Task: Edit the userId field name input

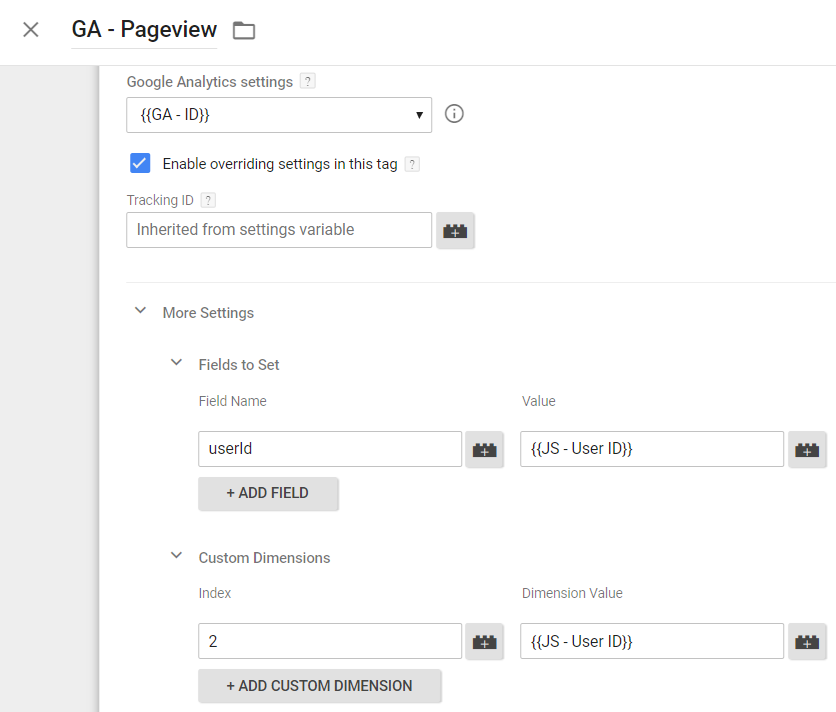Action: pos(330,449)
